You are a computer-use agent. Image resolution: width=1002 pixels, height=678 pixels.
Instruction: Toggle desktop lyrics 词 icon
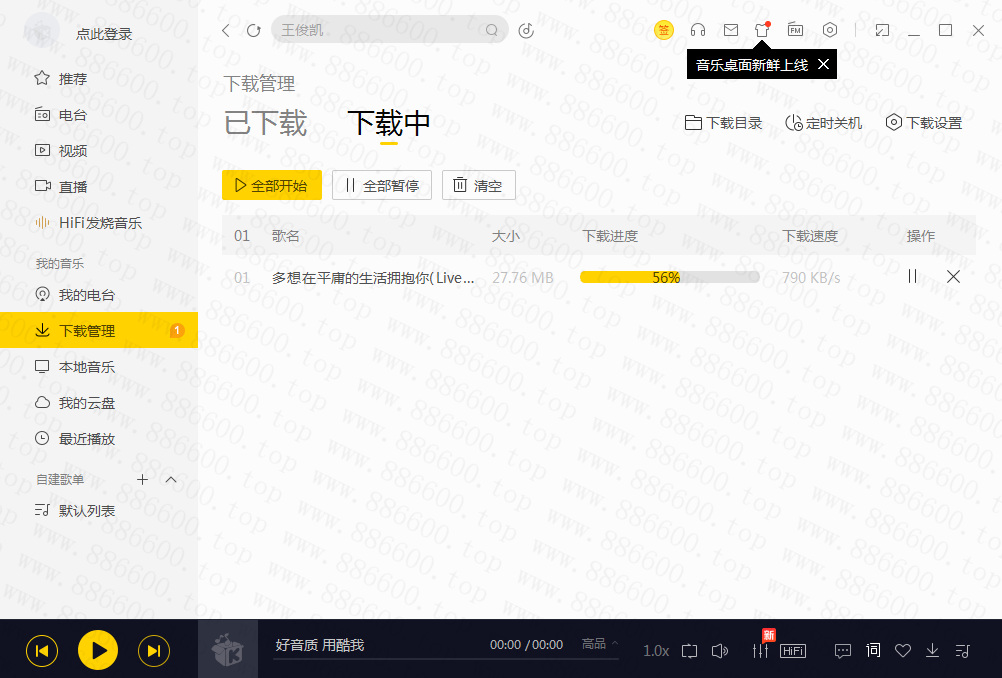(873, 651)
